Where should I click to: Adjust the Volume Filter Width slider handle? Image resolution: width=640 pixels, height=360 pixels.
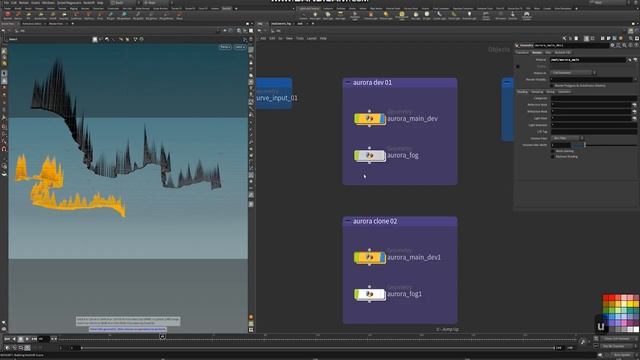tap(584, 145)
